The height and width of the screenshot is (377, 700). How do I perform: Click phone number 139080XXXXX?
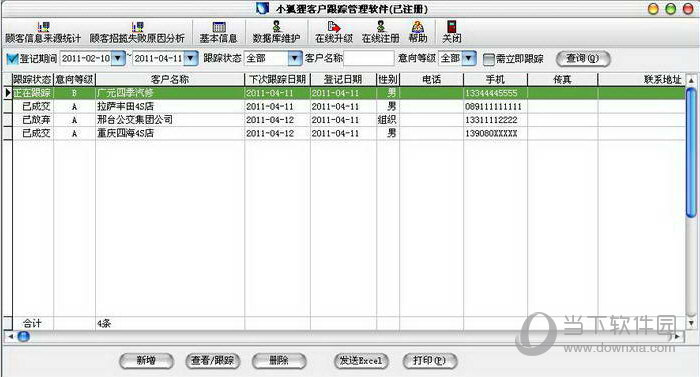[x=491, y=133]
